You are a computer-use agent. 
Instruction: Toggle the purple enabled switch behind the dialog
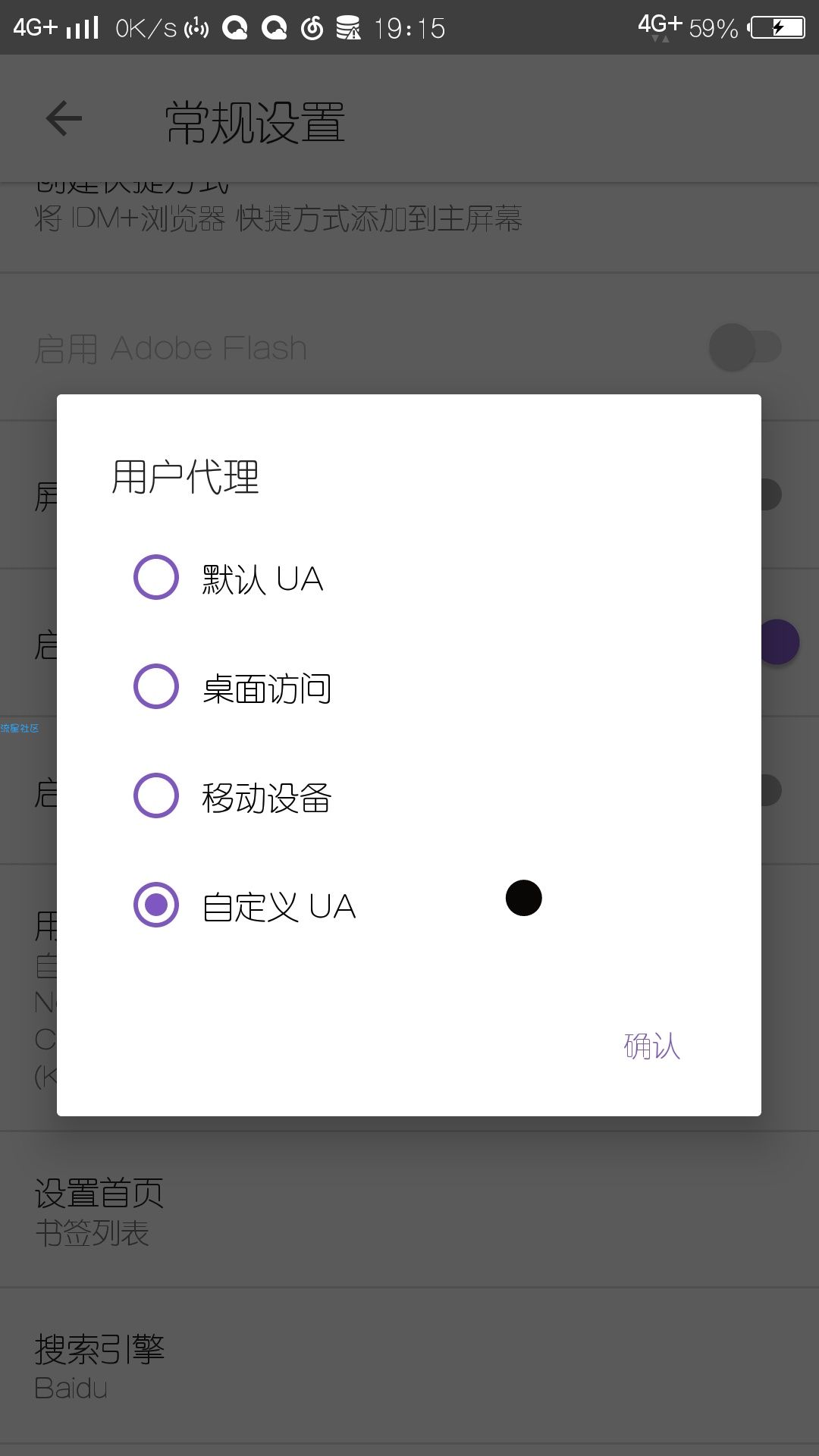click(780, 642)
